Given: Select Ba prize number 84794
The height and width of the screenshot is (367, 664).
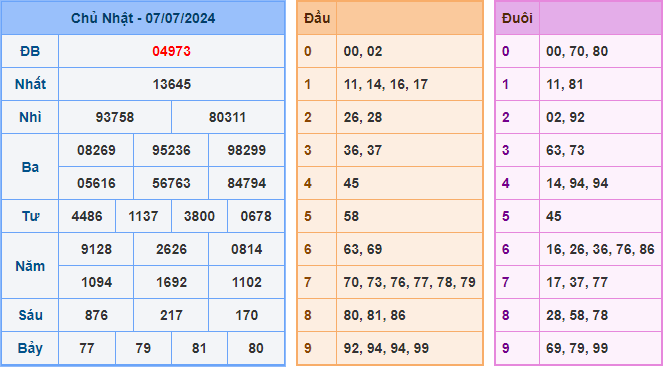Looking at the screenshot, I should click(247, 183).
